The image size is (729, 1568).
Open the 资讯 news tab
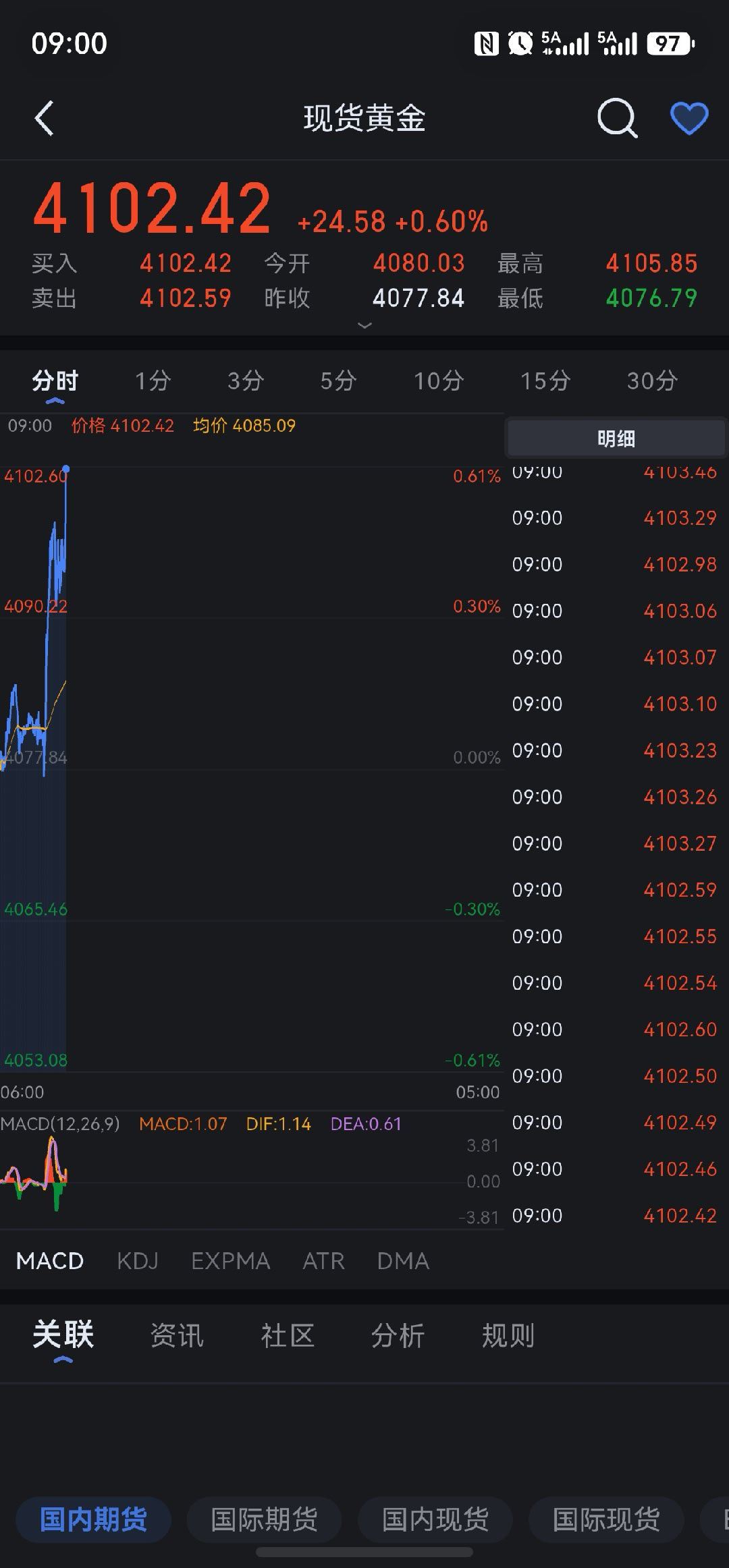pyautogui.click(x=177, y=1335)
